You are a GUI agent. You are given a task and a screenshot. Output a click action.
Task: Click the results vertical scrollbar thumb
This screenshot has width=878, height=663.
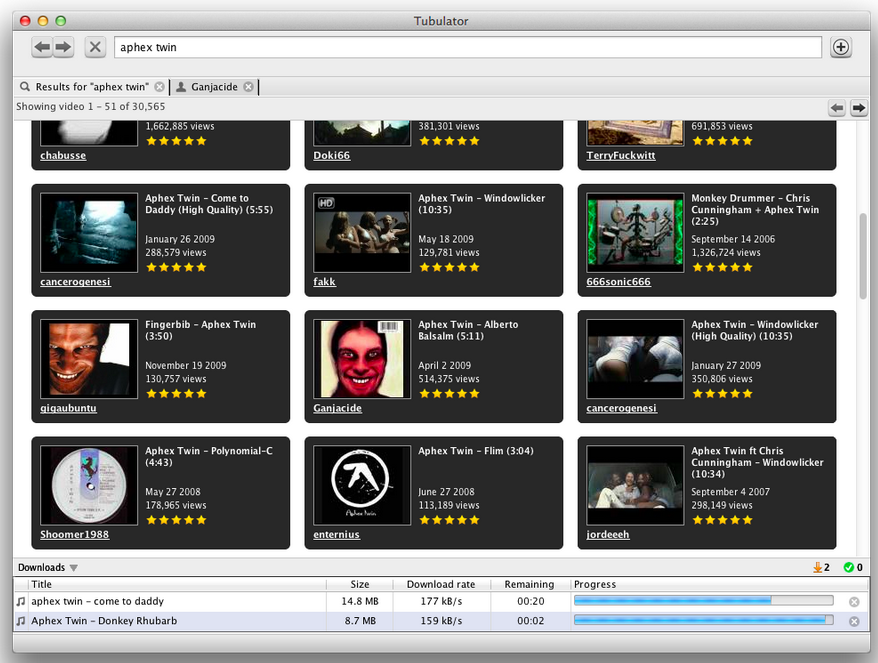pos(863,255)
